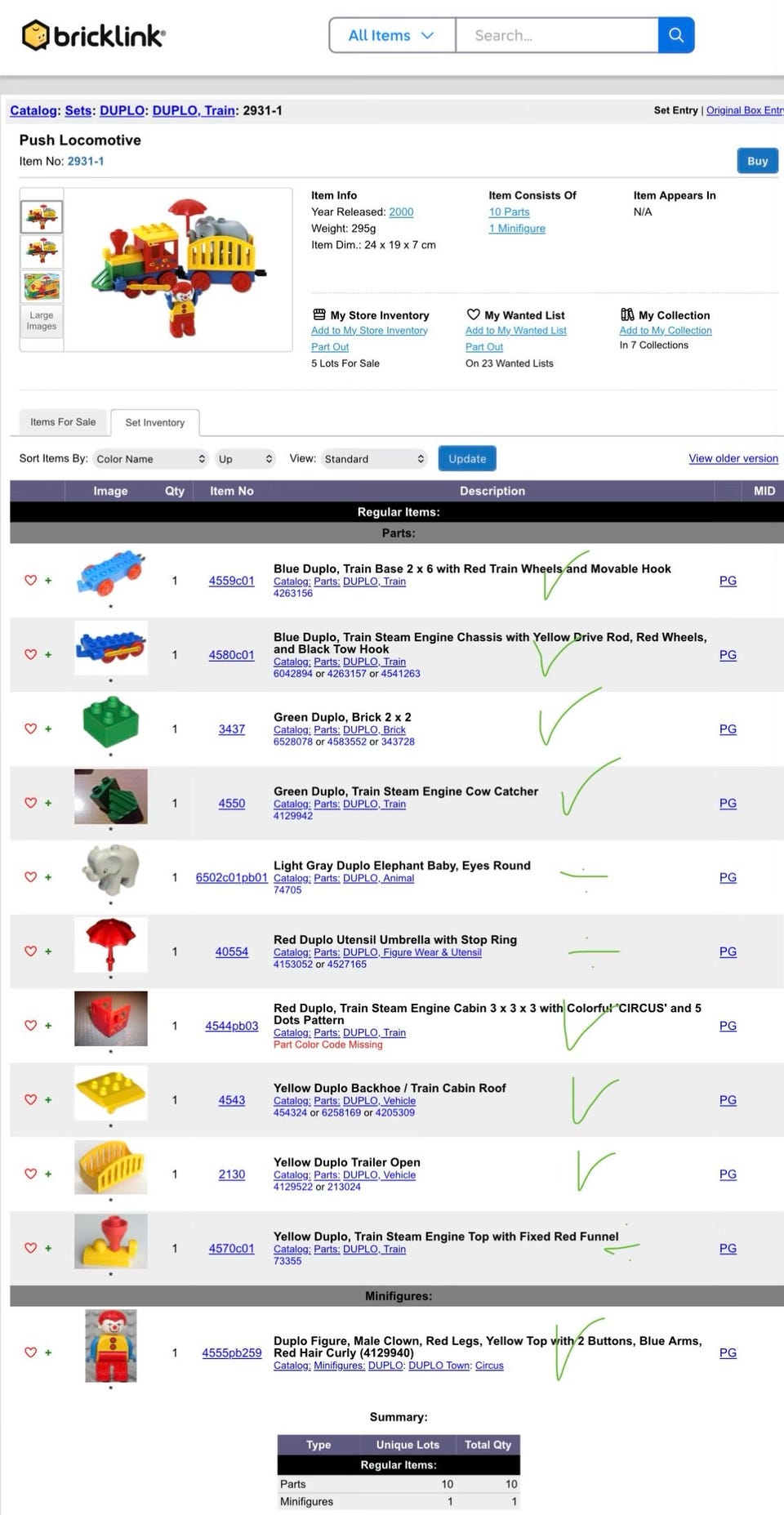Click the Update button
This screenshot has height=1515, width=784.
click(467, 459)
